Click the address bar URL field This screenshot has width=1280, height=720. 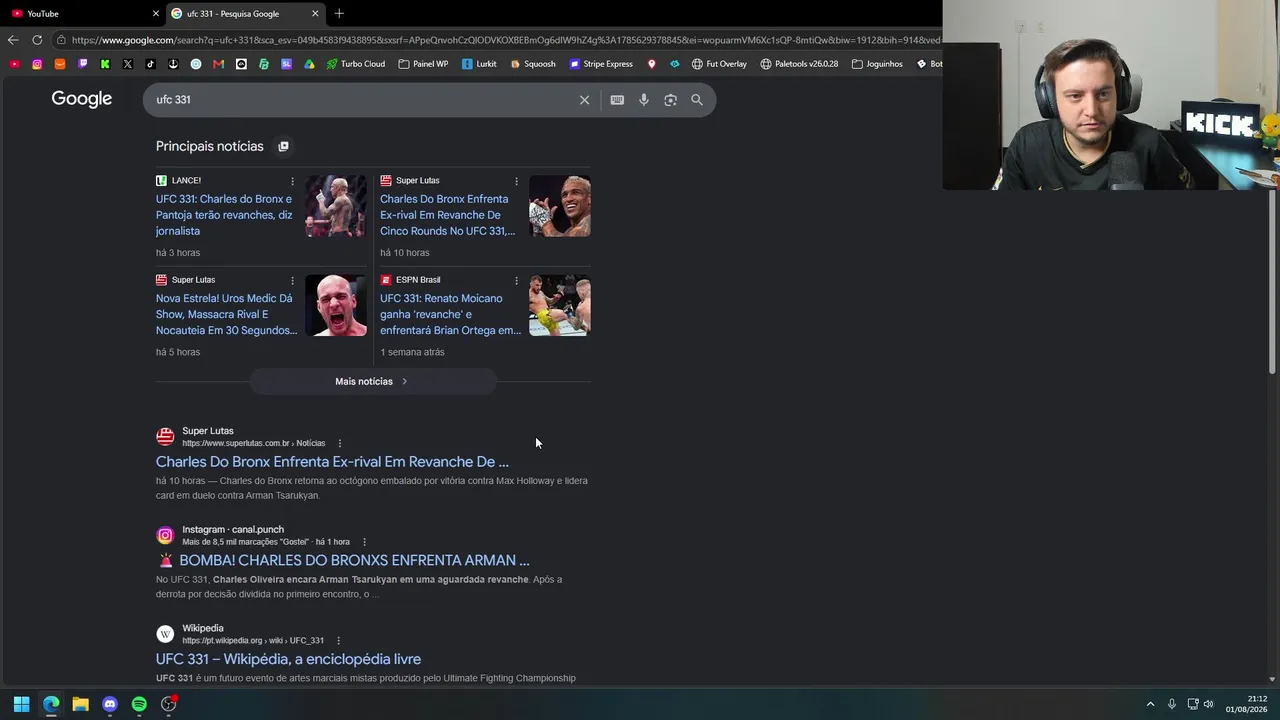click(x=505, y=40)
